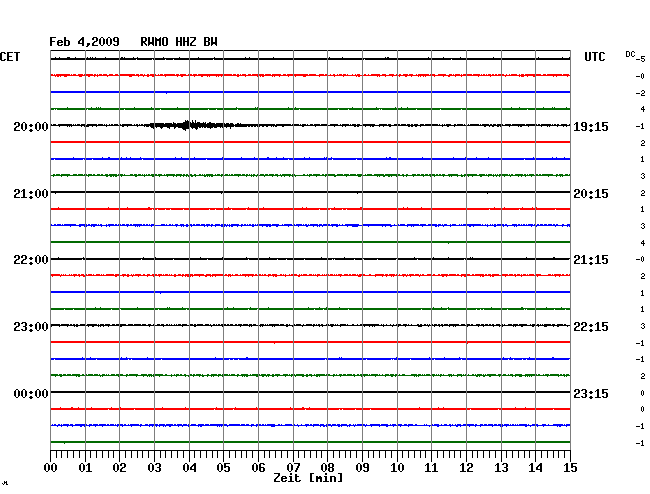Click the 11 minute tick label
This screenshot has width=650, height=494.
point(431,467)
